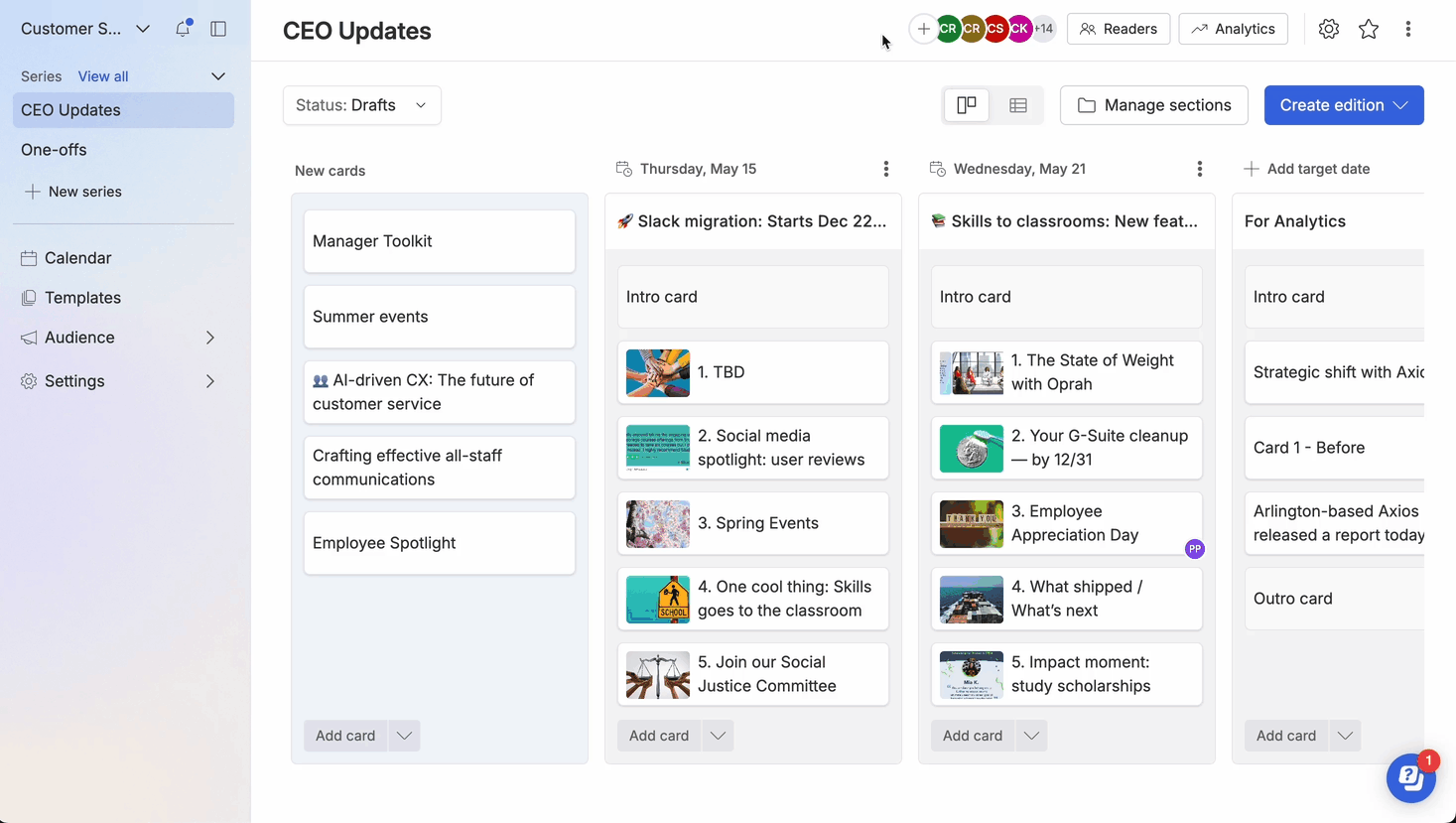Click the 1. TBD card thumbnail
Image resolution: width=1456 pixels, height=823 pixels.
(658, 372)
